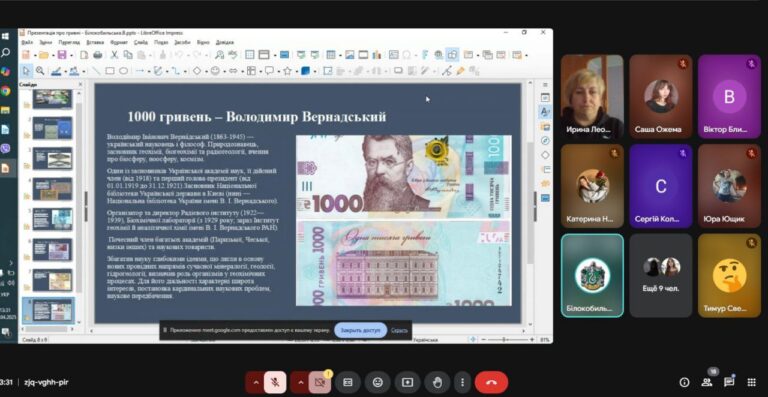Image resolution: width=768 pixels, height=397 pixels.
Task: Open the three-dot more options menu
Action: [462, 382]
